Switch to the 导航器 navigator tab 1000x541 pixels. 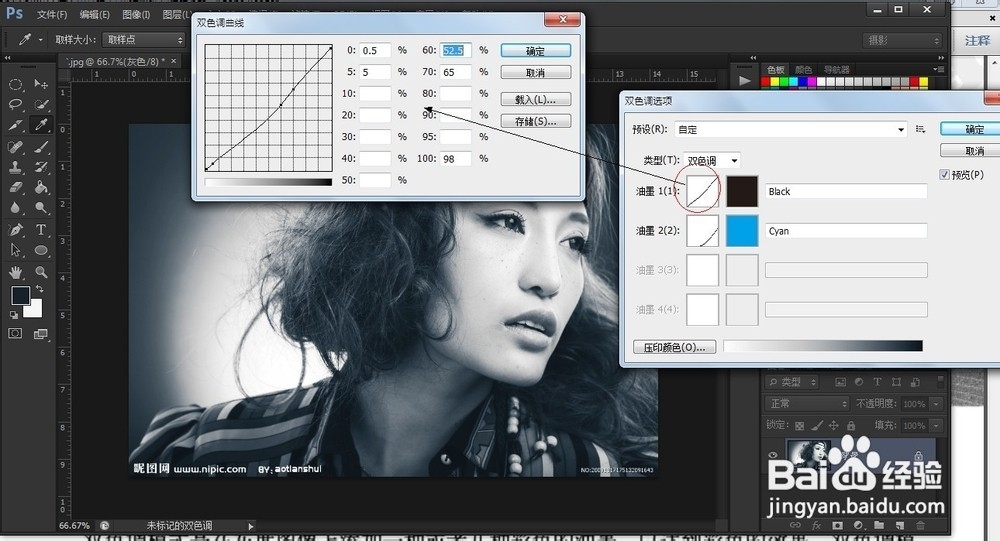837,70
